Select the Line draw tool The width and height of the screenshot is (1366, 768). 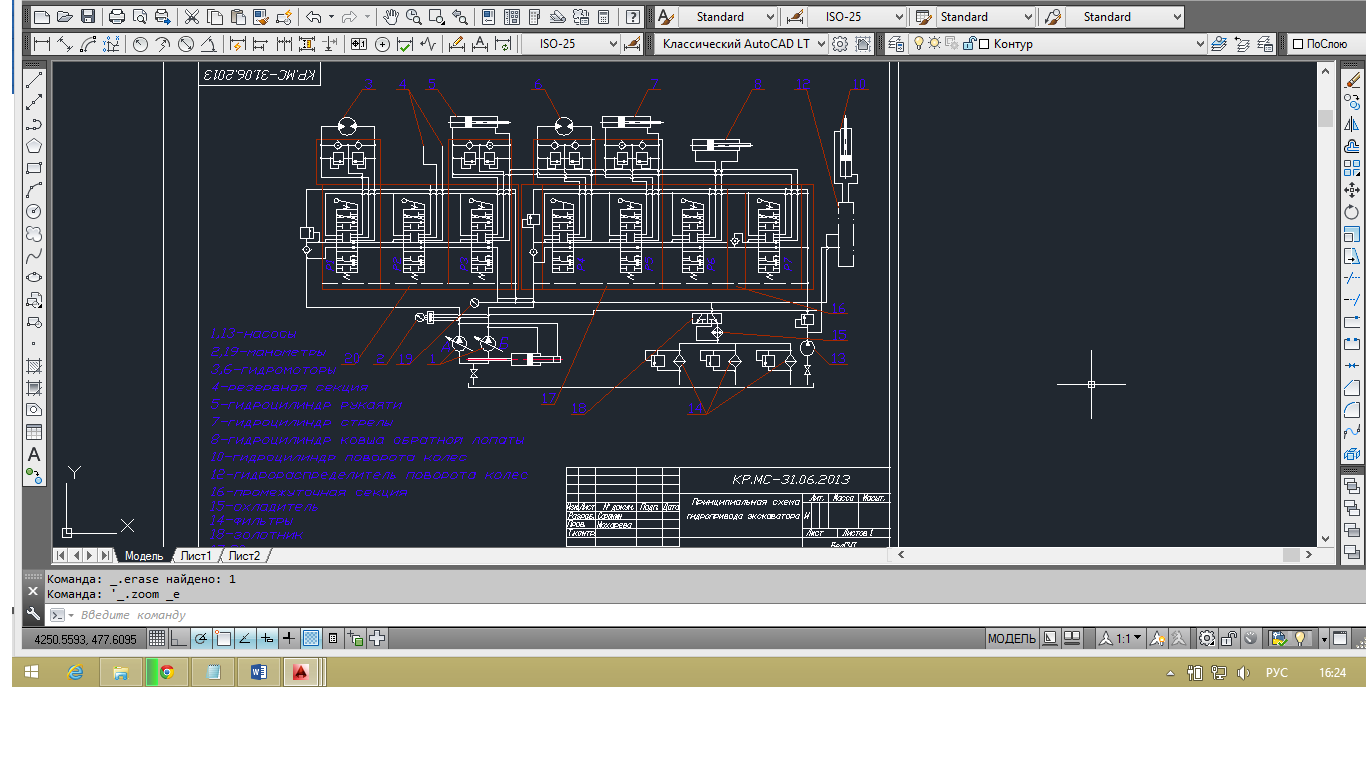[x=34, y=80]
